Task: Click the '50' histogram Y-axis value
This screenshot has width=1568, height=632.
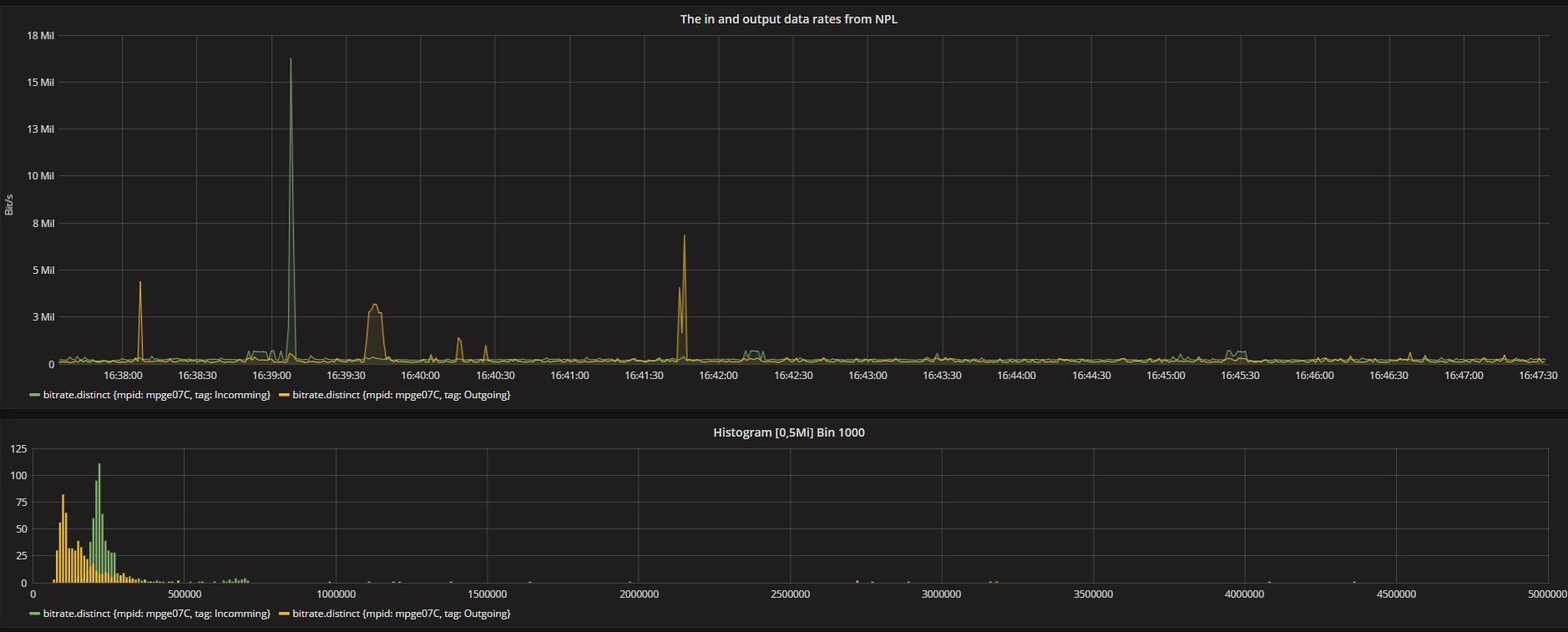Action: (22, 529)
